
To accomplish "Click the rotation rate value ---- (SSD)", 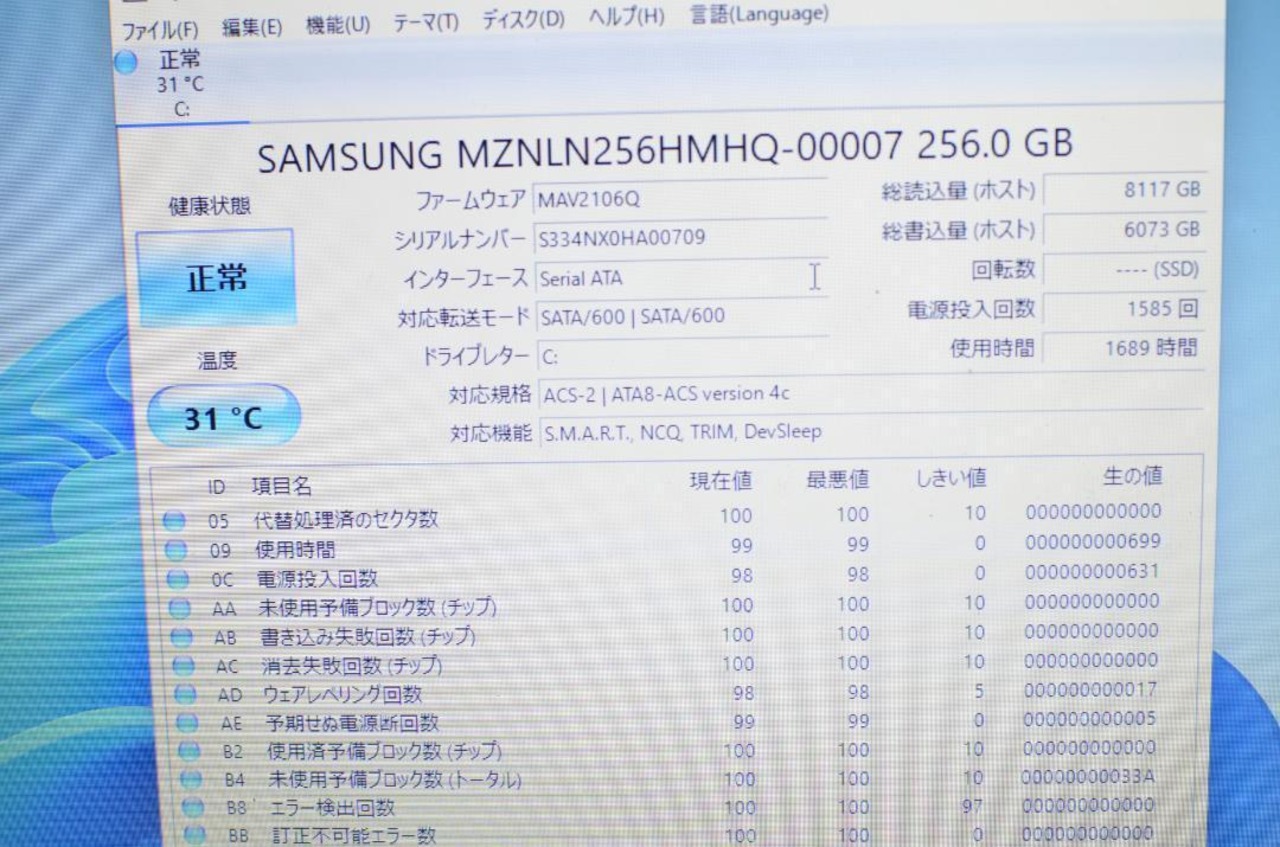I will click(x=1125, y=269).
